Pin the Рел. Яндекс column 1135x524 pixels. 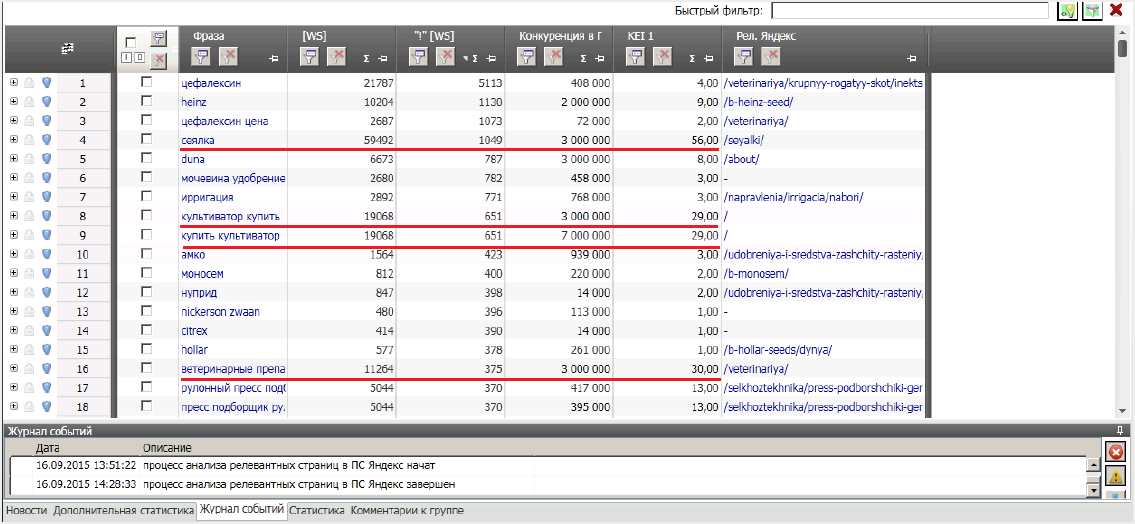pyautogui.click(x=910, y=59)
